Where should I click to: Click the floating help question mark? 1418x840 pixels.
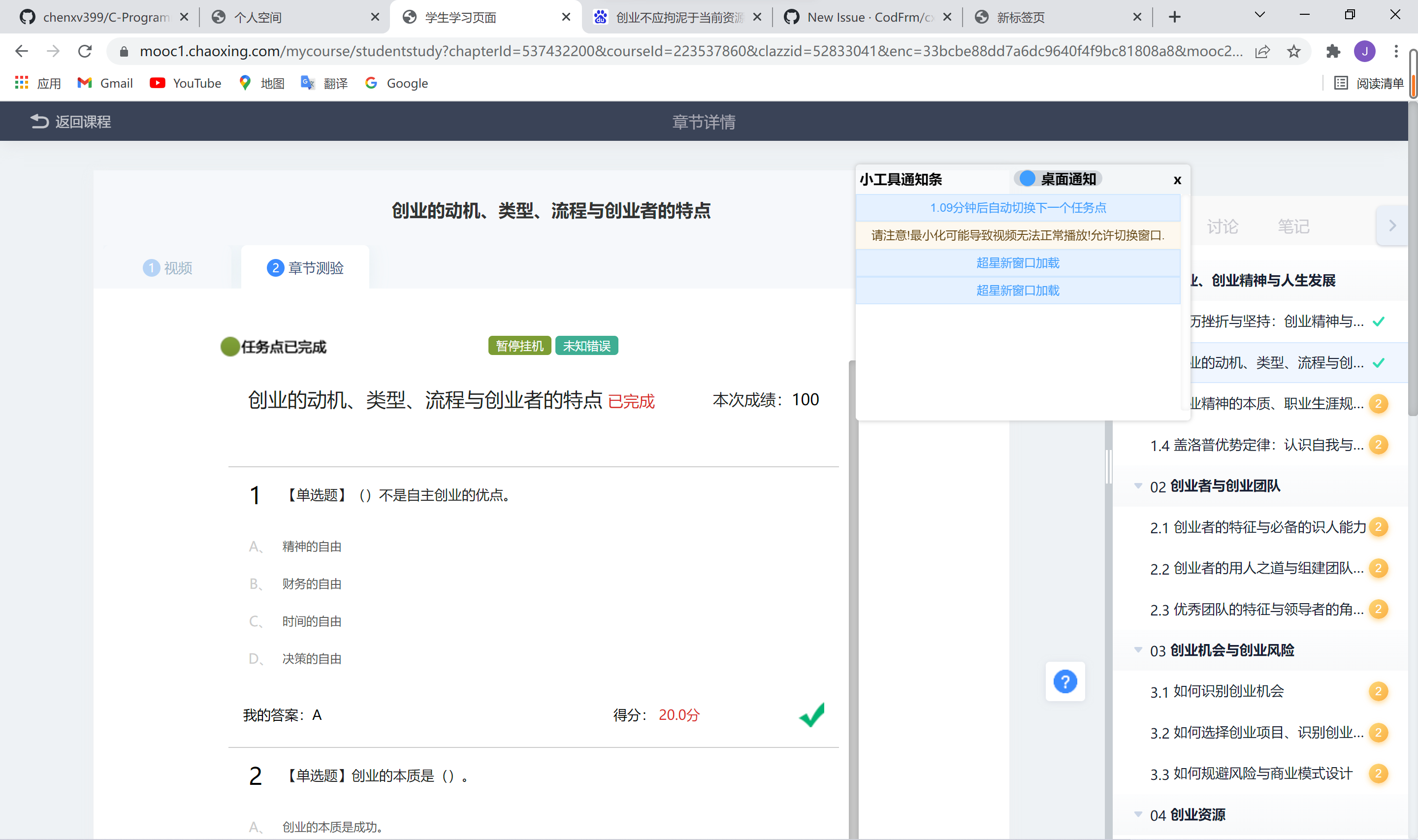[1065, 681]
